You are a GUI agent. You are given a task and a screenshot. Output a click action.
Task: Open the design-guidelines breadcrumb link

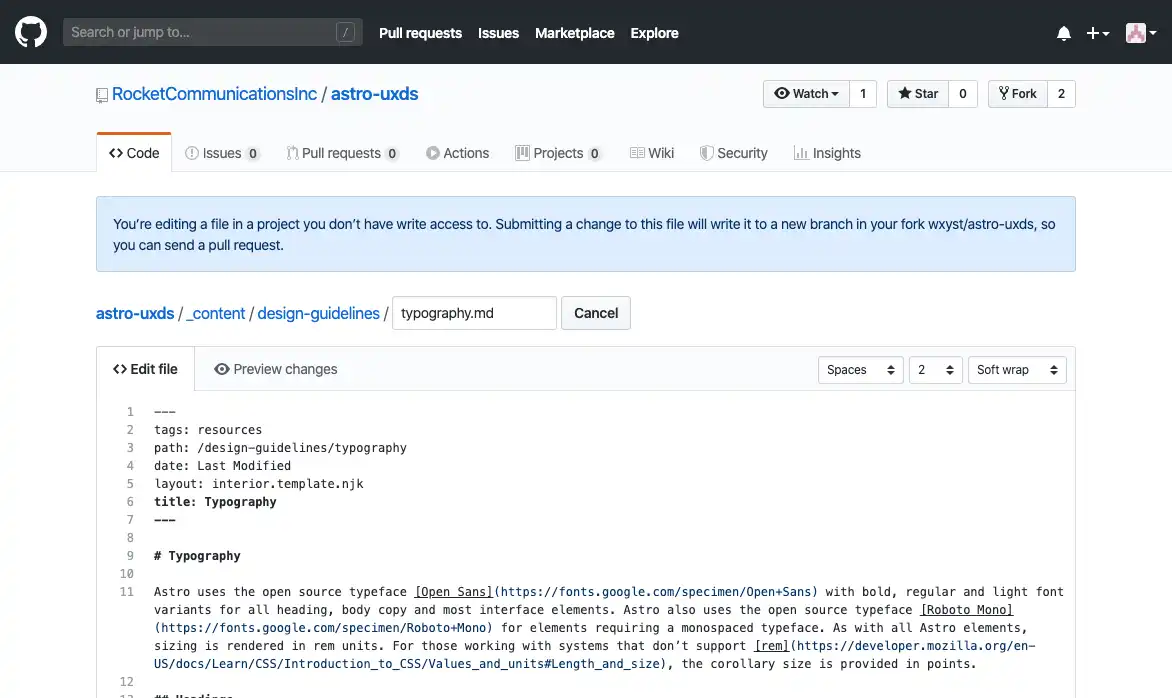[318, 313]
